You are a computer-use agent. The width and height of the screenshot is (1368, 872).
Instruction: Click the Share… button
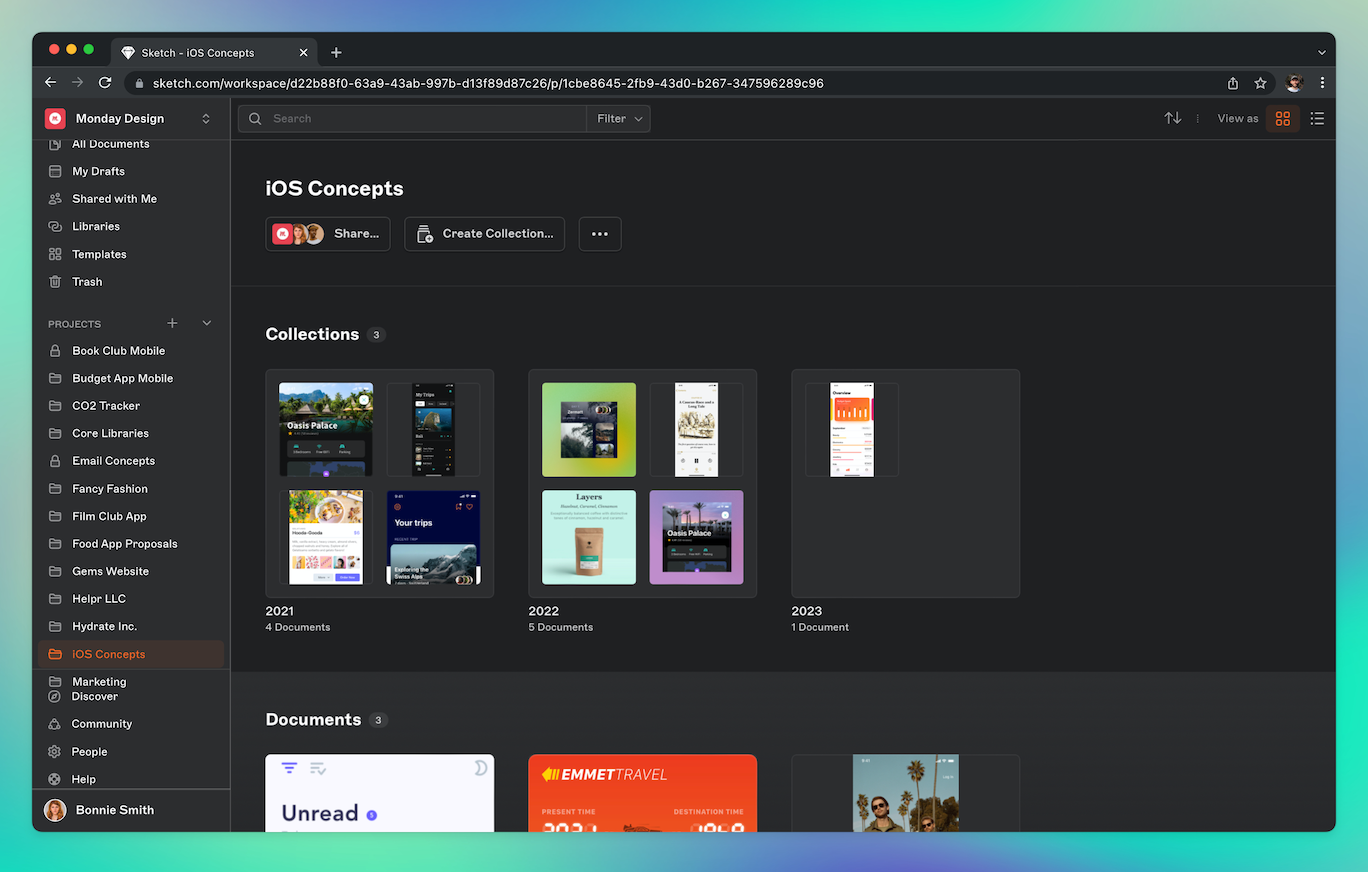click(x=328, y=234)
